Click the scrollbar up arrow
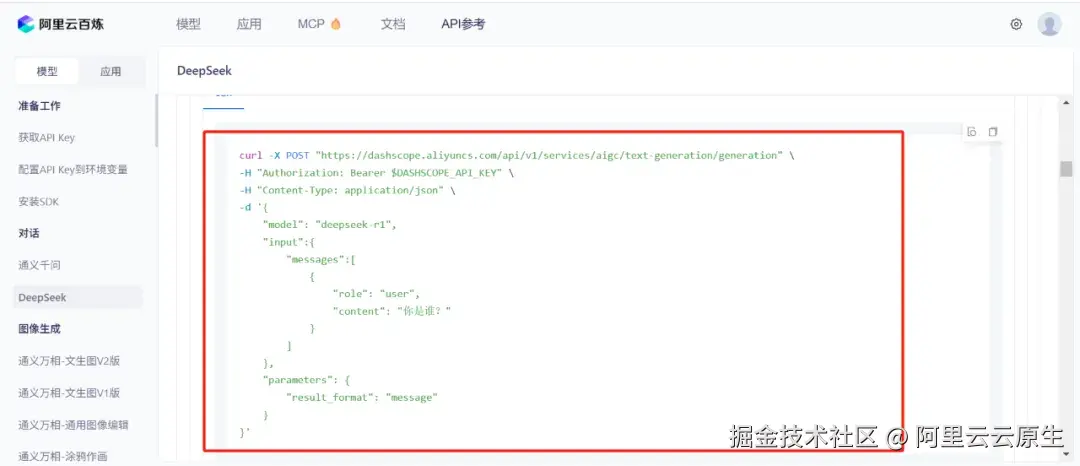Screen dimensions: 1080x466 click(1066, 103)
